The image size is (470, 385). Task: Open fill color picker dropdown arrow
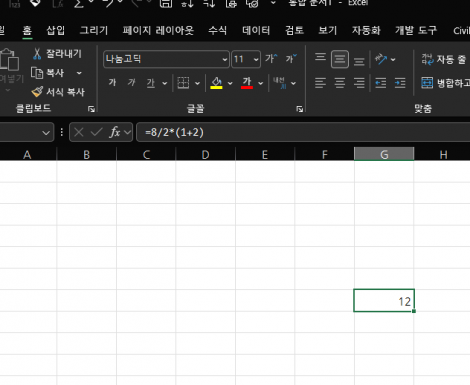(230, 83)
